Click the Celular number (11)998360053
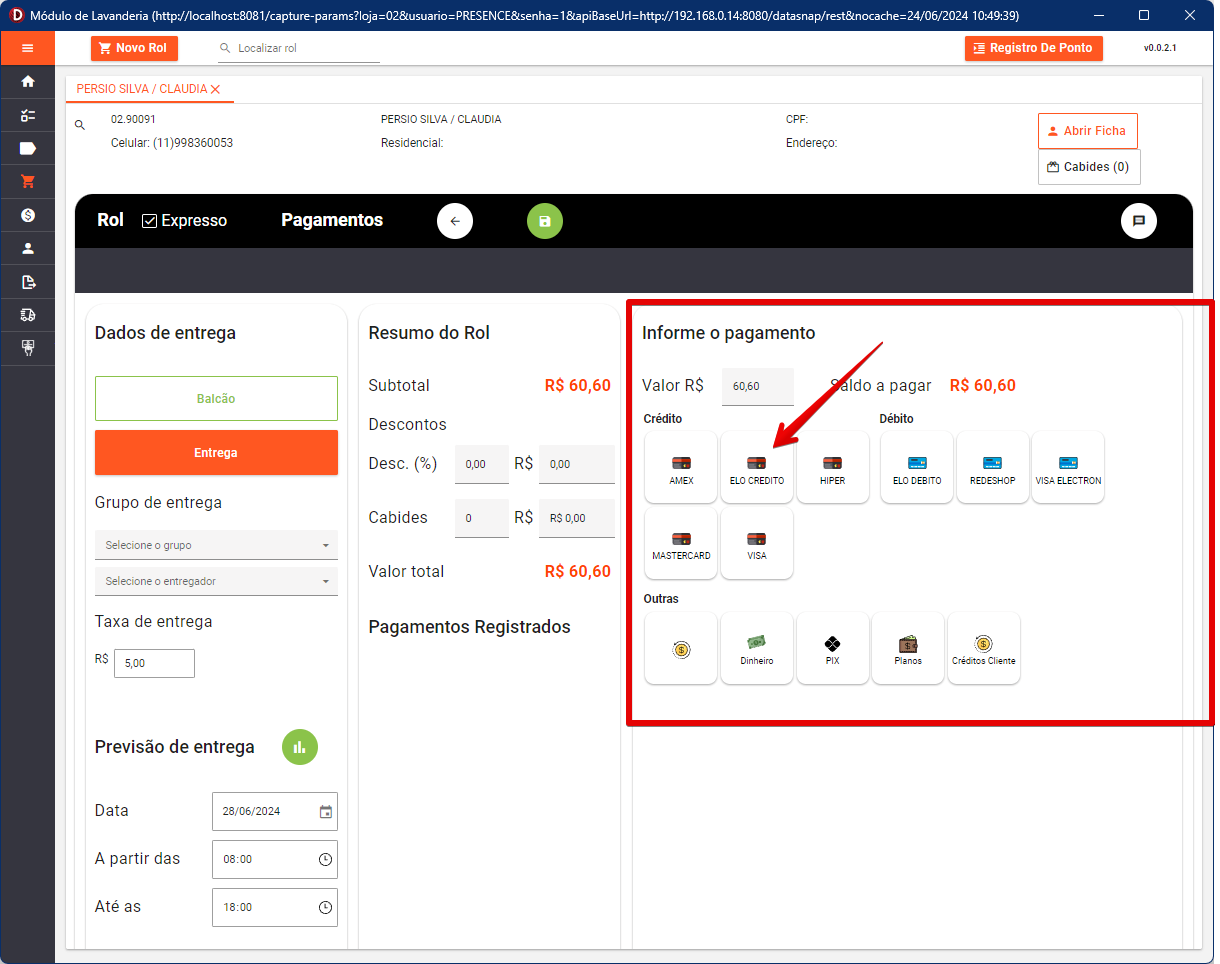 click(193, 143)
